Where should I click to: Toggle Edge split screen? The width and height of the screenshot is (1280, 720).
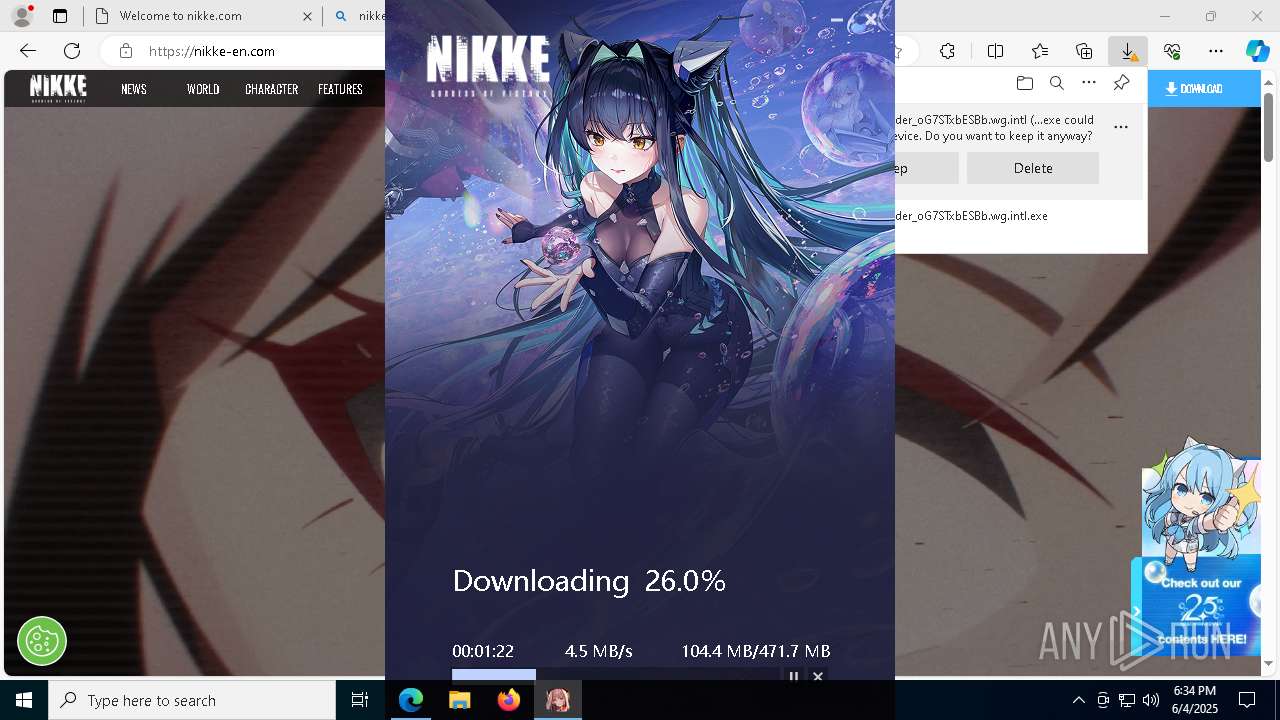point(995,51)
